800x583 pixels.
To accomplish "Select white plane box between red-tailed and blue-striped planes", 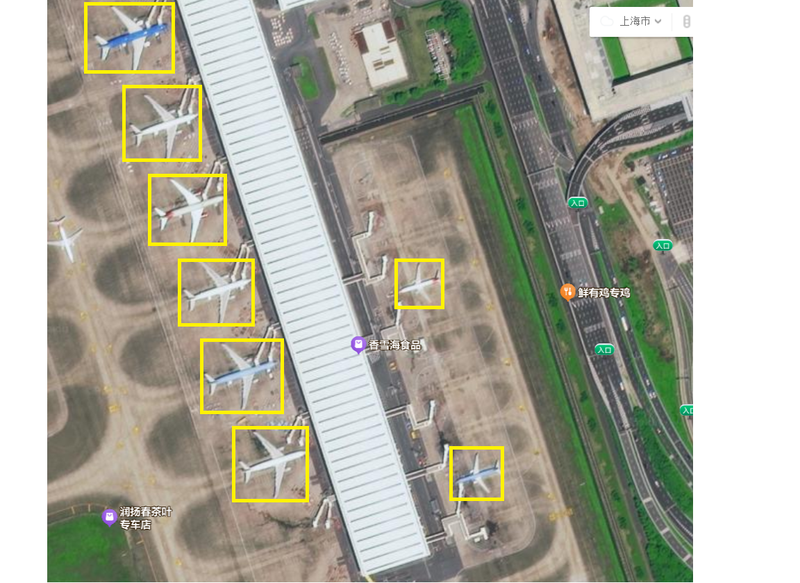I will pos(216,292).
